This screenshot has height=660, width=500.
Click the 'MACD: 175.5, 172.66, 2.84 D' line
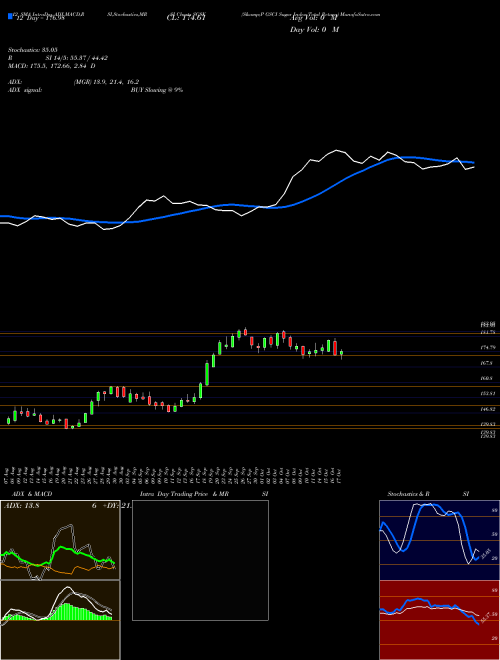tap(51, 66)
